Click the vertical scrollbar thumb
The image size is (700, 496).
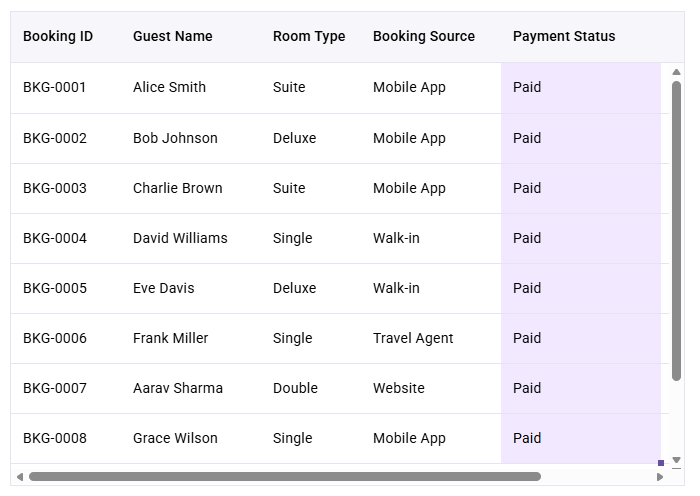pyautogui.click(x=676, y=231)
